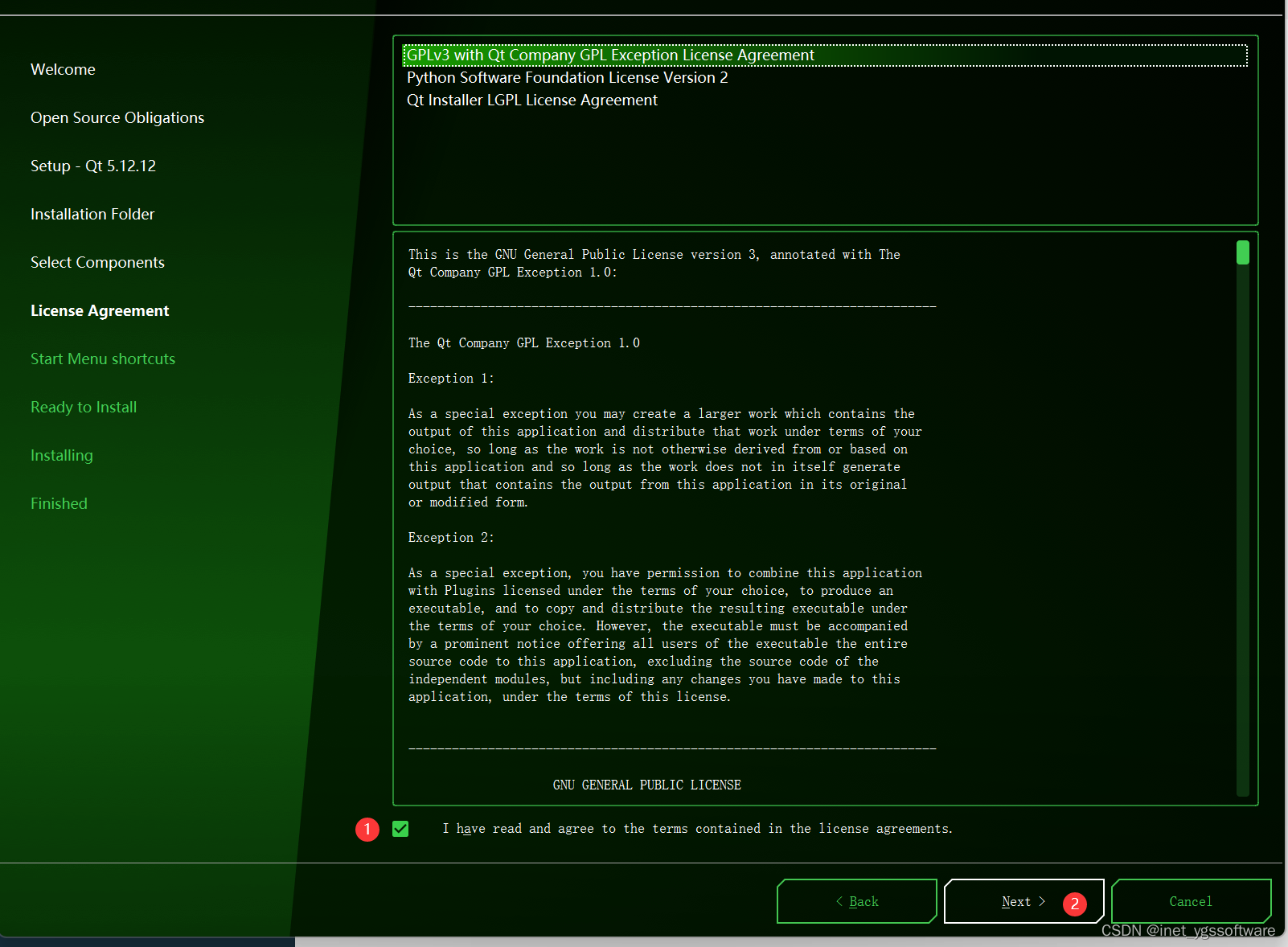This screenshot has width=1288, height=947.
Task: Click Installation Folder step
Action: (92, 215)
